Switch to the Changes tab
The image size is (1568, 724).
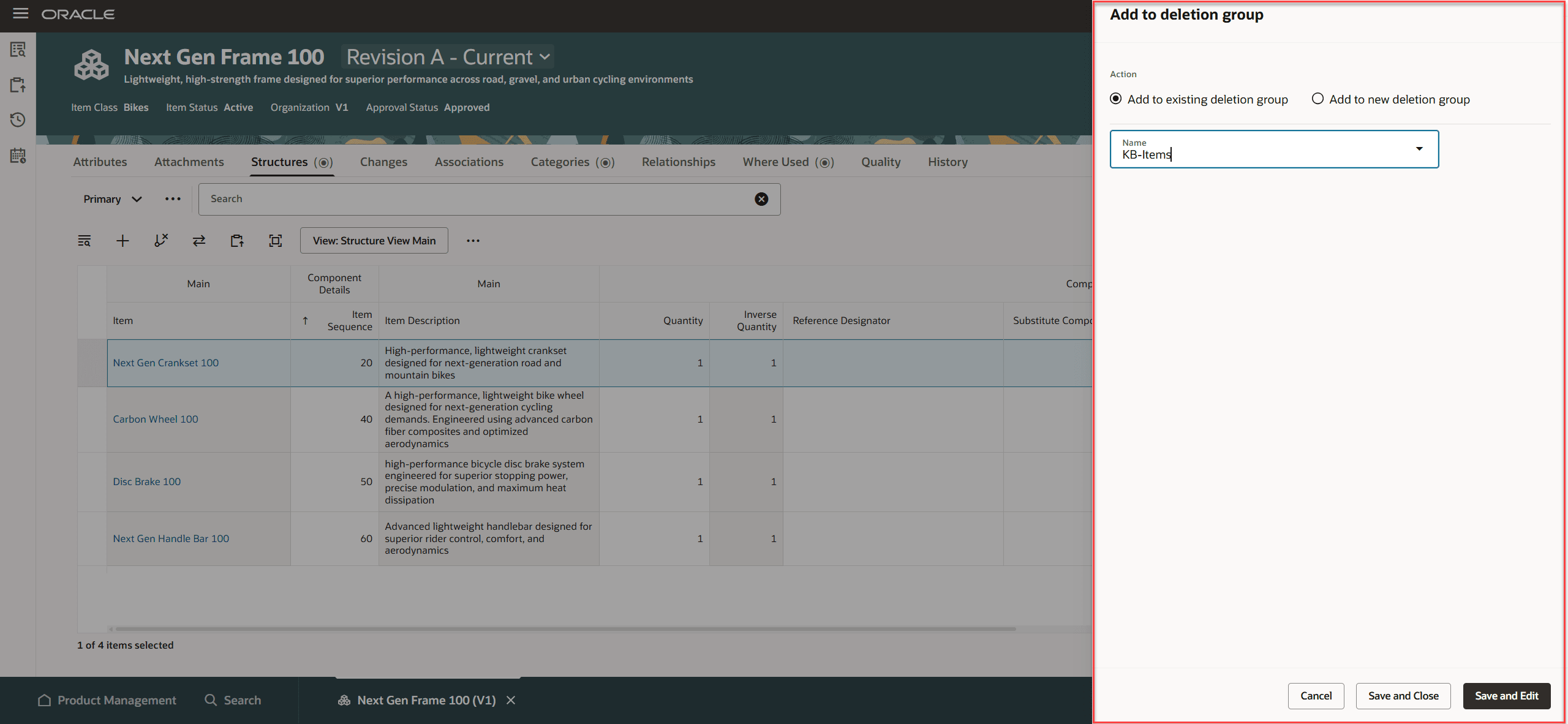tap(383, 162)
